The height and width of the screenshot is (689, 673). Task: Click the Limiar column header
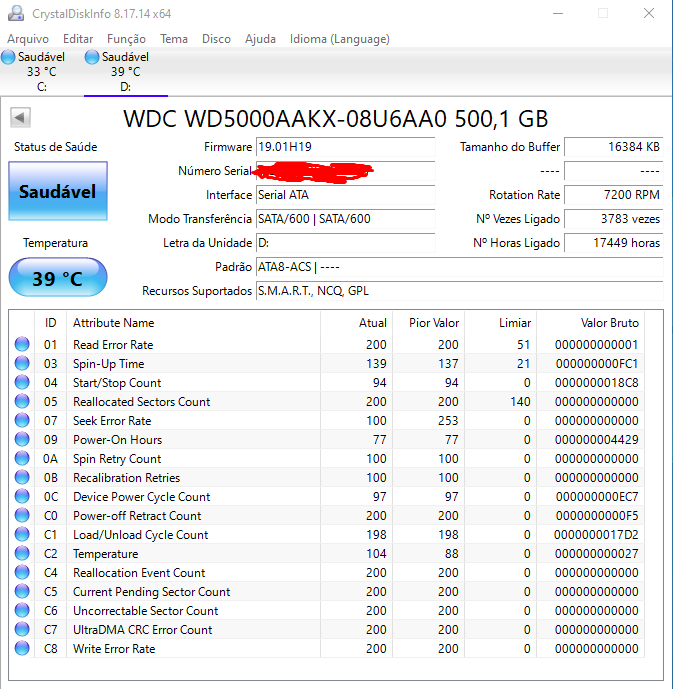coord(501,323)
